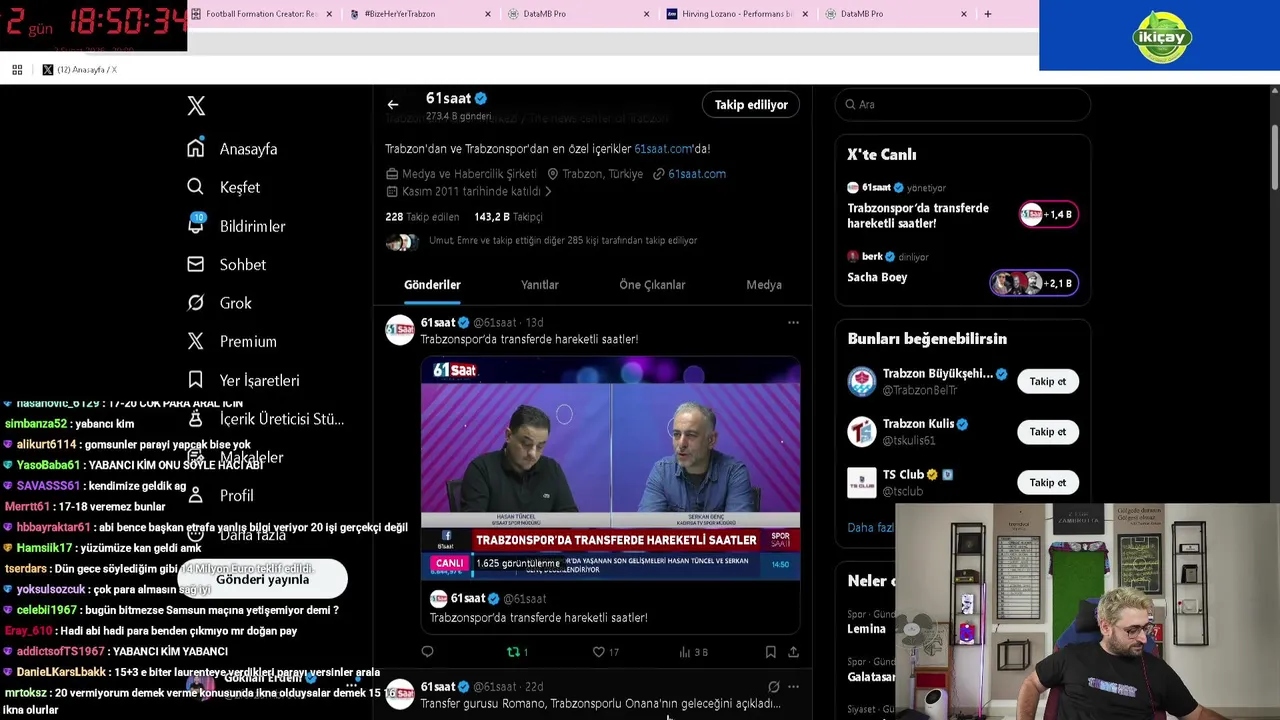Click the tab groups grid icon
The height and width of the screenshot is (720, 1280).
pyautogui.click(x=17, y=70)
